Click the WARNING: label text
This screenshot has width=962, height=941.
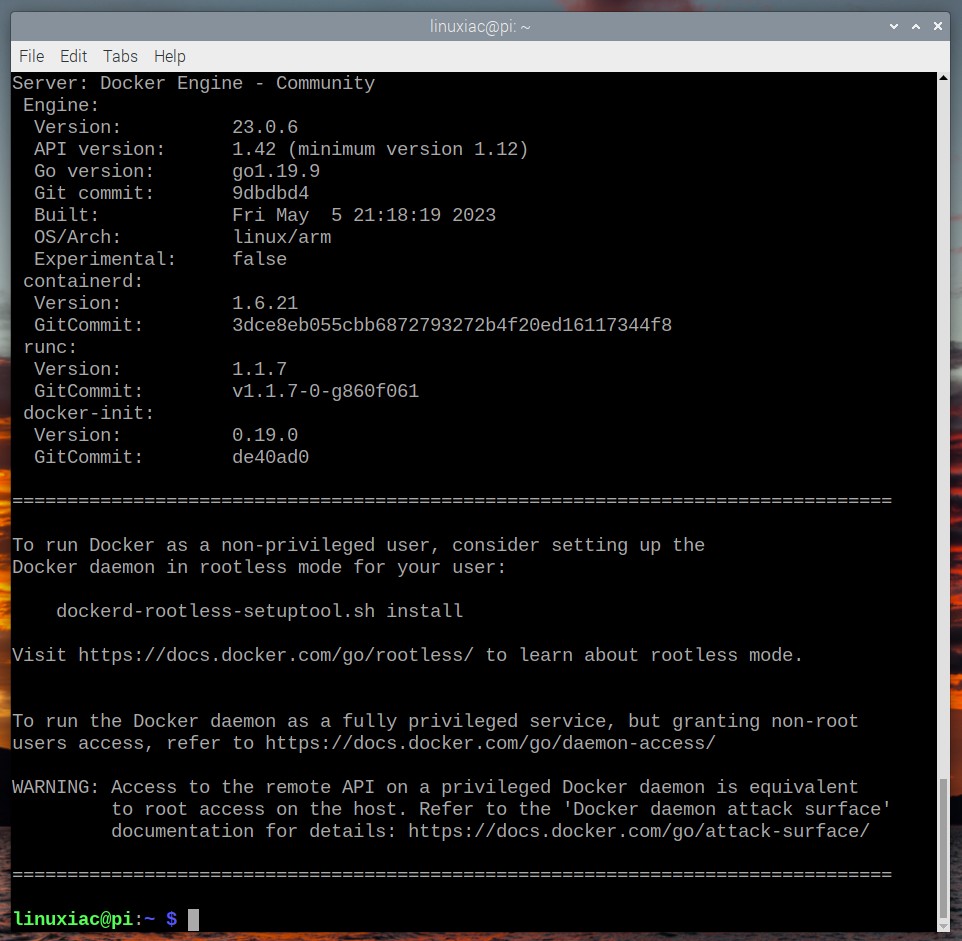tap(56, 787)
